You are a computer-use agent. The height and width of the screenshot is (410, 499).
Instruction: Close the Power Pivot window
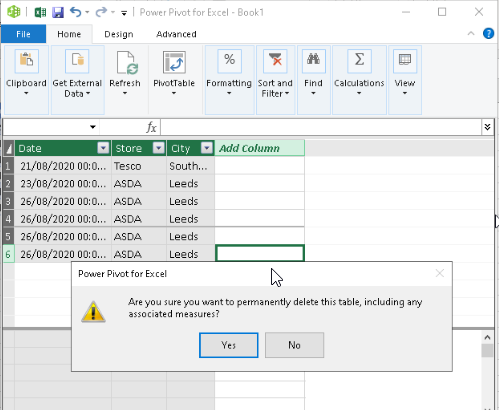(479, 12)
